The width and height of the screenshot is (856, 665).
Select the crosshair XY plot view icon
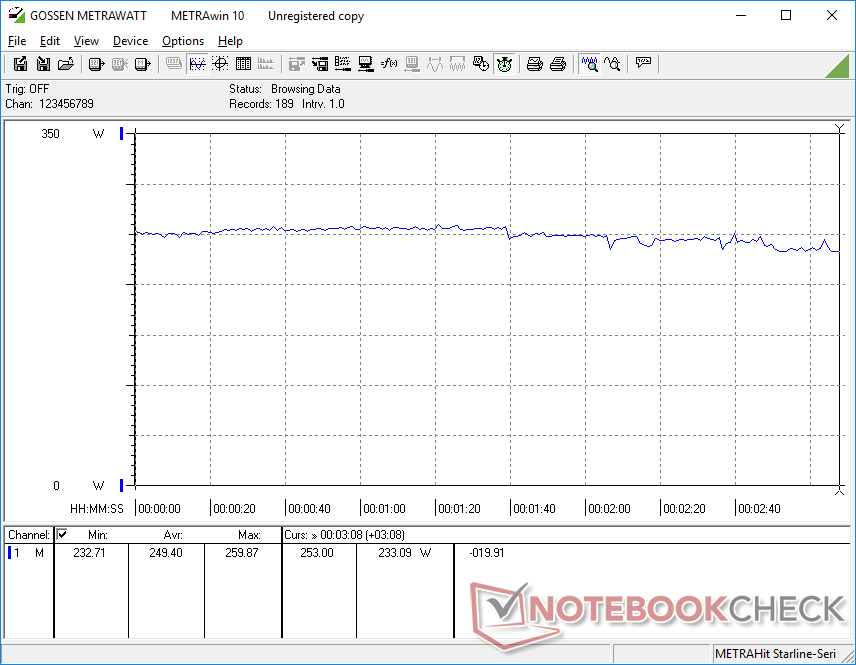[220, 64]
